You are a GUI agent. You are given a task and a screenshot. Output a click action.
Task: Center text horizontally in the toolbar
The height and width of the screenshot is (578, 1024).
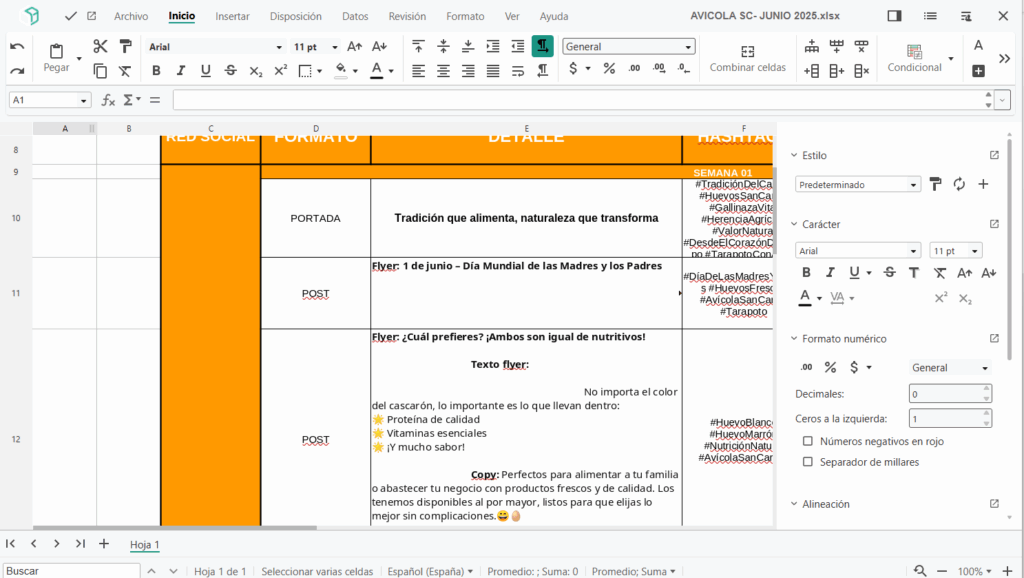coord(442,71)
